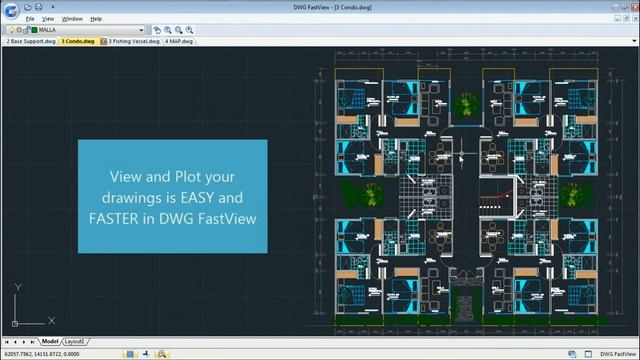
Task: Click the coordinates readout in status bar
Action: pos(42,354)
